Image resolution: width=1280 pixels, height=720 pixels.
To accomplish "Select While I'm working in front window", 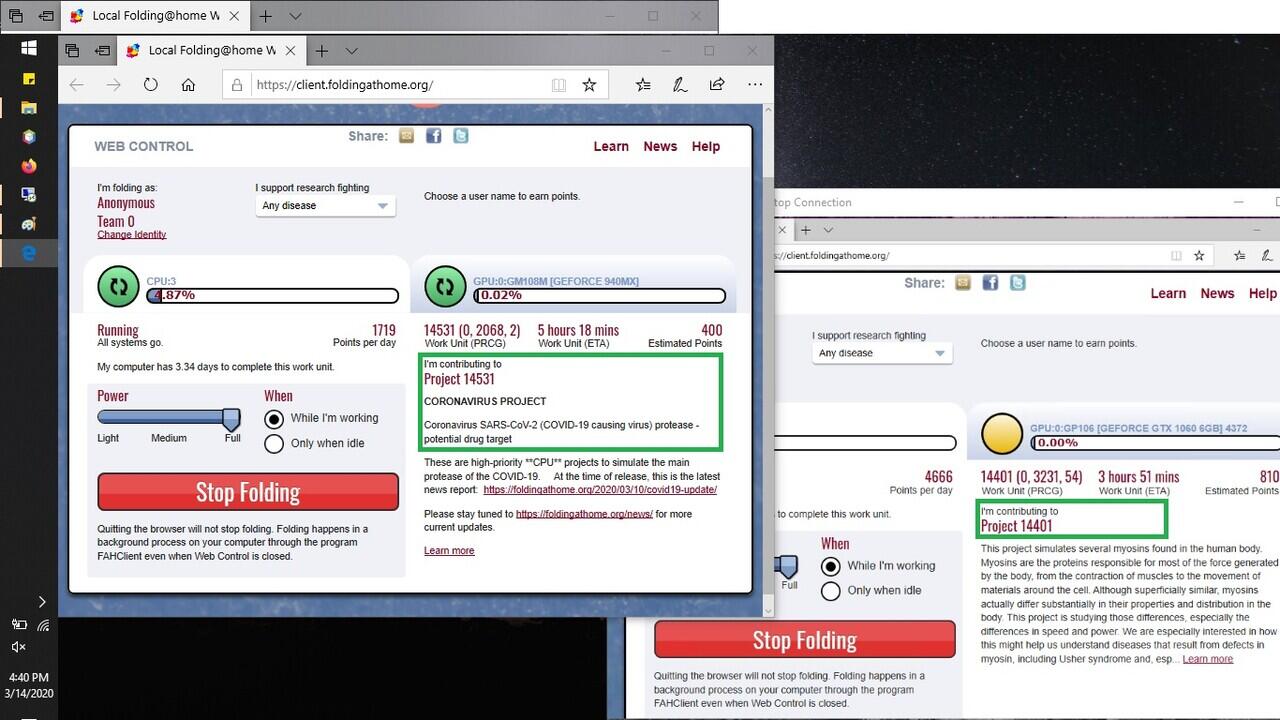I will [274, 418].
